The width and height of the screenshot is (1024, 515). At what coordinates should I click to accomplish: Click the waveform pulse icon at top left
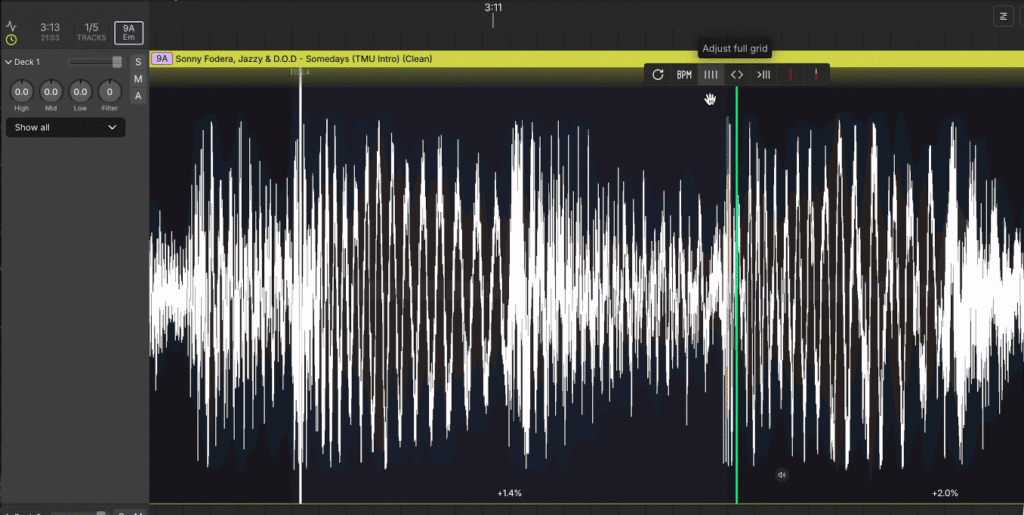pyautogui.click(x=11, y=26)
